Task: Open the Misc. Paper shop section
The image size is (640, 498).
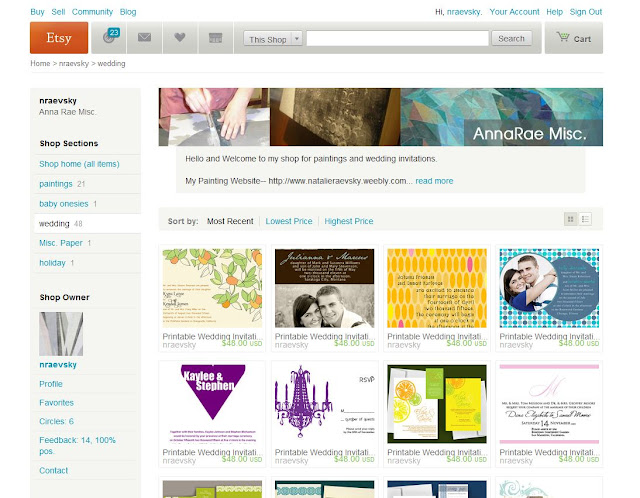Action: 61,243
